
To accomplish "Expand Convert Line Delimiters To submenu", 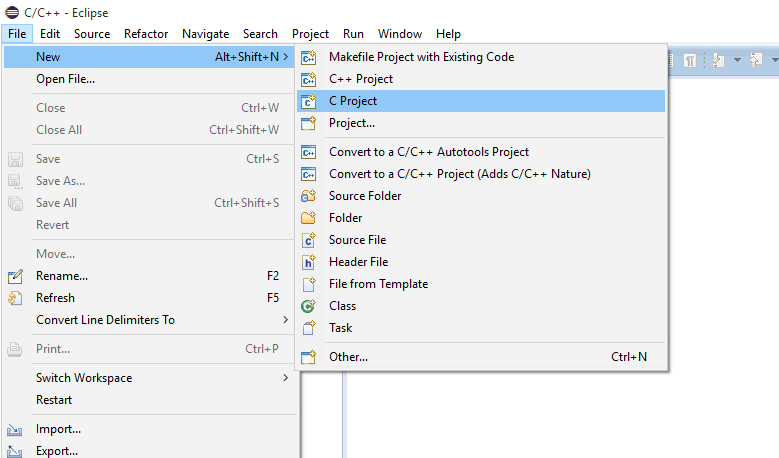I will click(286, 320).
